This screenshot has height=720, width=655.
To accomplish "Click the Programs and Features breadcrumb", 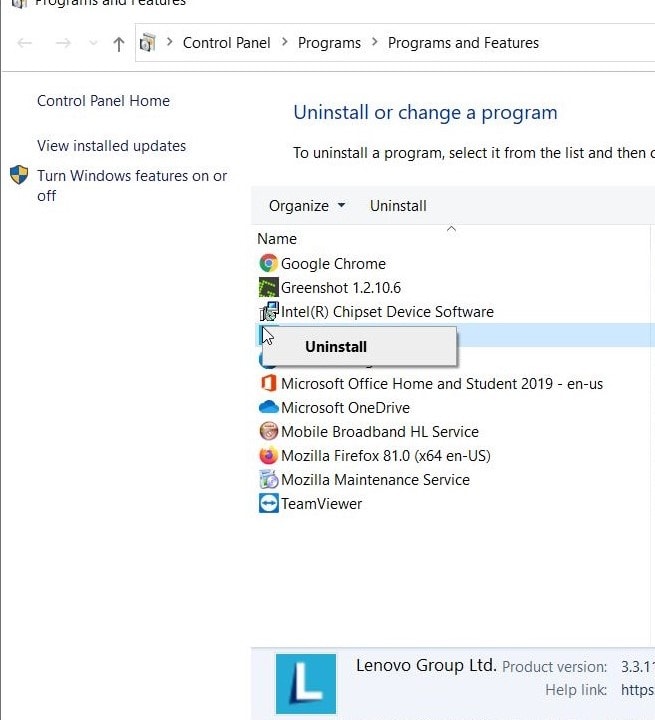I will pos(463,43).
